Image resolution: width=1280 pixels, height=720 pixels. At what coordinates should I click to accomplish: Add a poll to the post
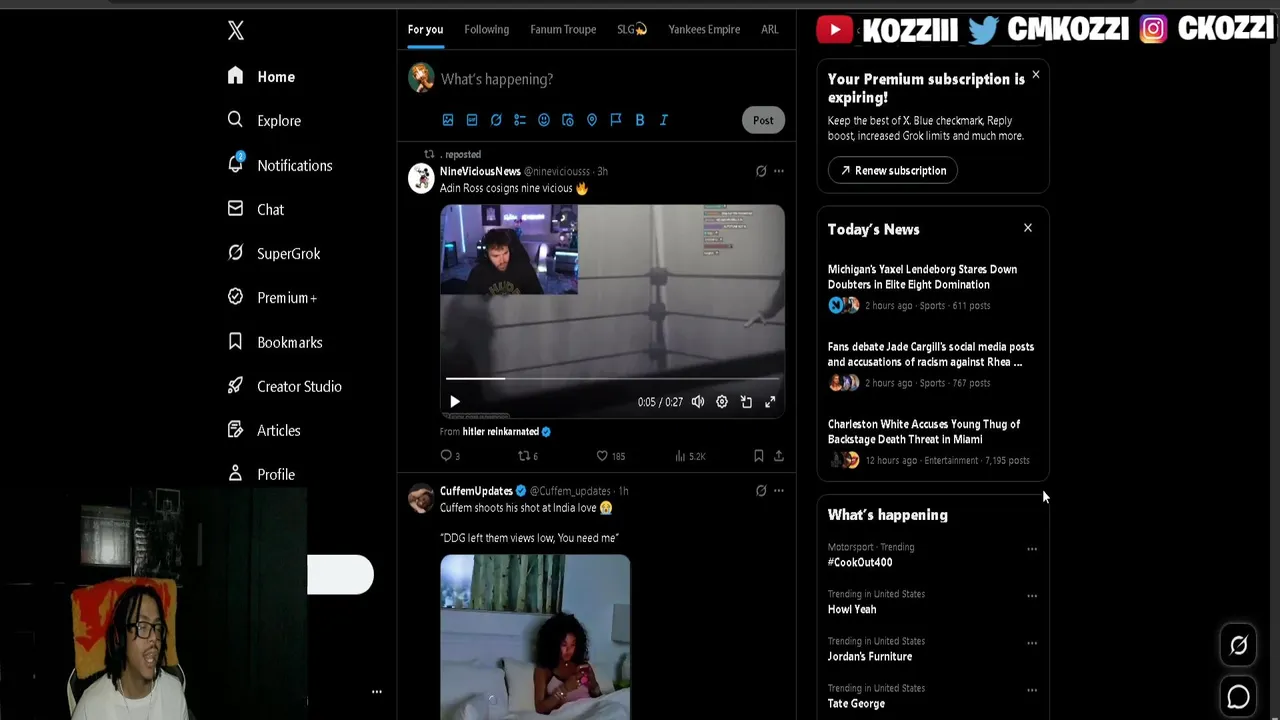click(x=520, y=120)
